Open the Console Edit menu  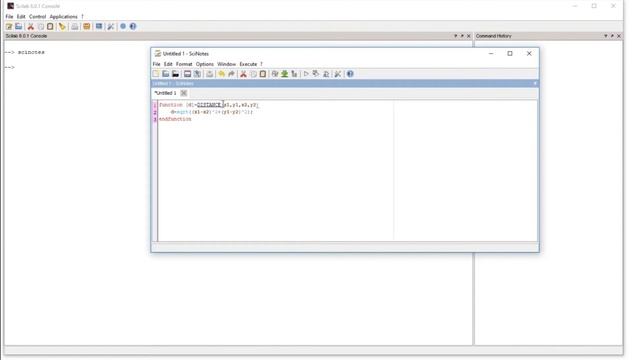point(21,17)
